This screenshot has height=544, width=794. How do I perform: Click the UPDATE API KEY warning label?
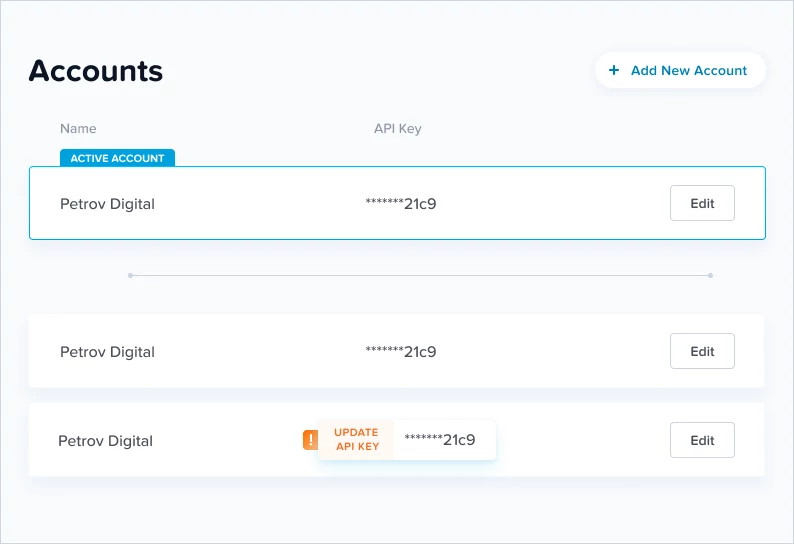coord(356,439)
